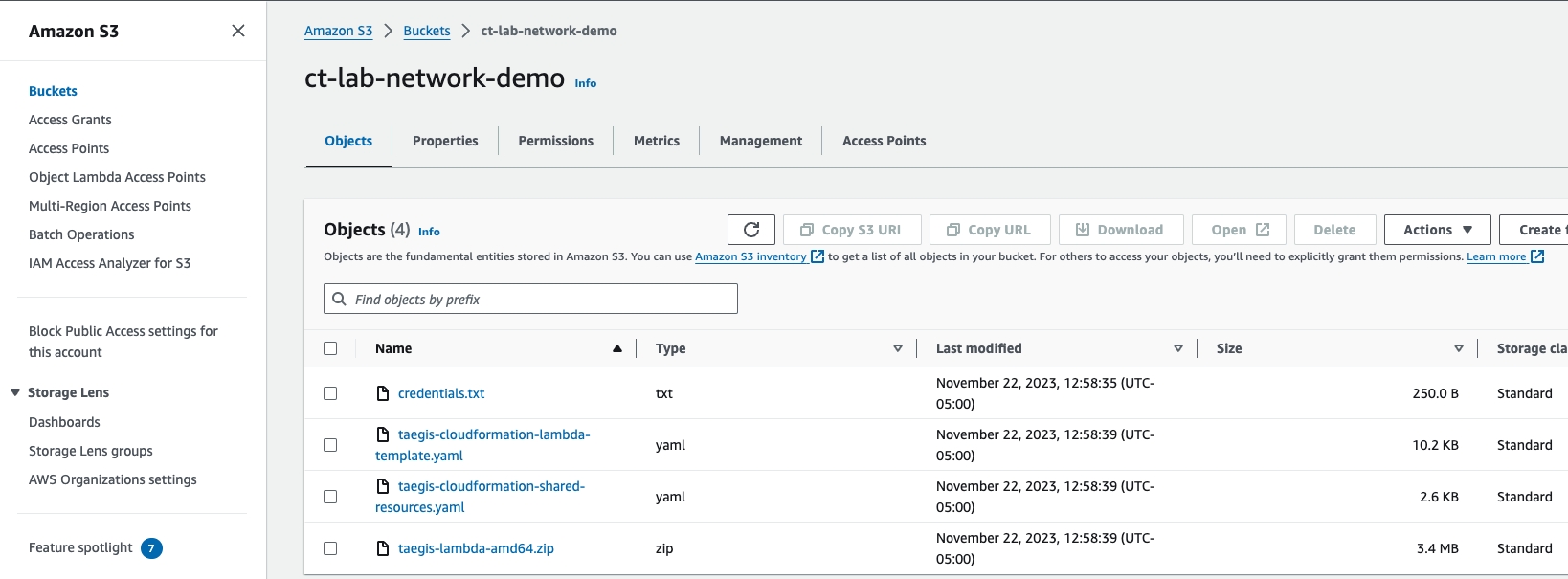The height and width of the screenshot is (579, 1568).
Task: Open IAM Access Analyzer for S3
Action: (109, 263)
